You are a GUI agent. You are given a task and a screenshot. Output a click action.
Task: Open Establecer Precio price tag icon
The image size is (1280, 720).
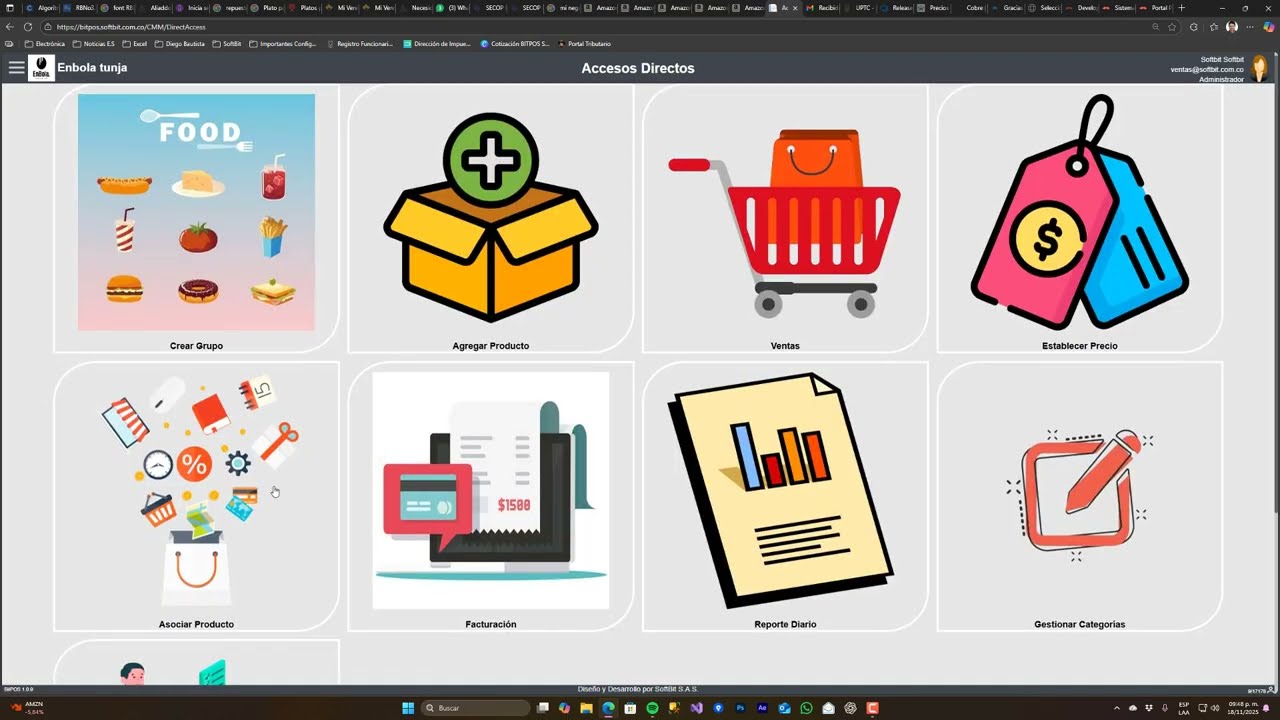tap(1080, 212)
